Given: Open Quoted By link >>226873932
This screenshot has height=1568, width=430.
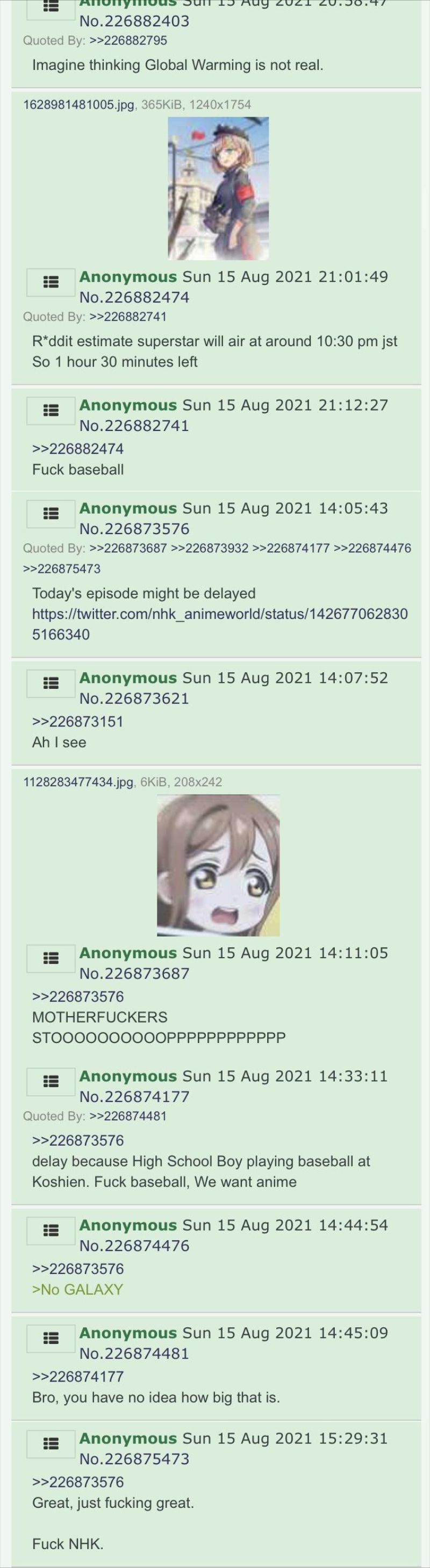Looking at the screenshot, I should 210,548.
